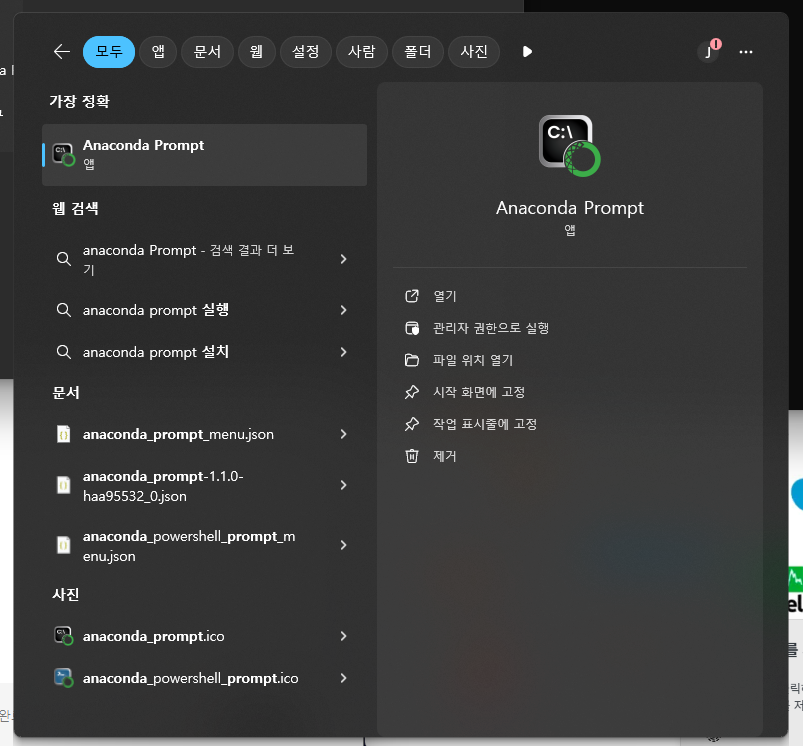Viewport: 803px width, 746px height.
Task: Choose 열기 to open the app
Action: 445,296
